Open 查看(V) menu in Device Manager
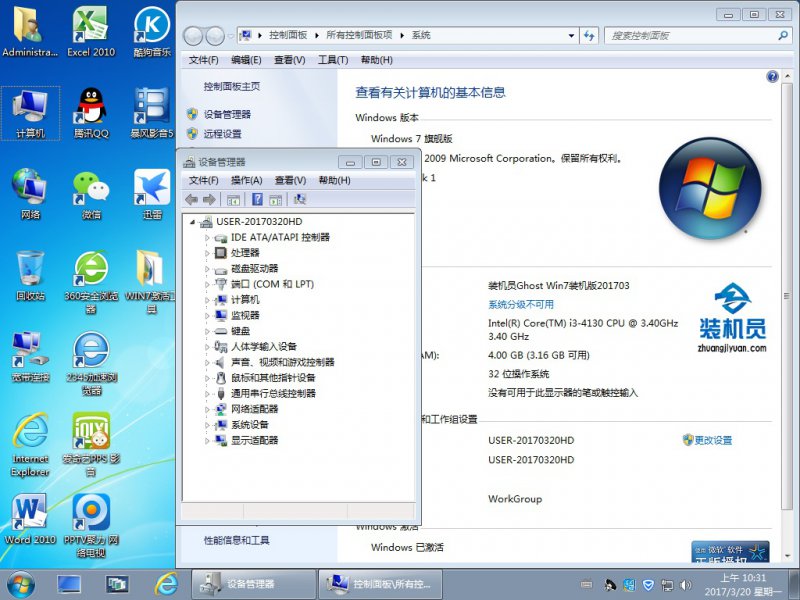800x600 pixels. (x=290, y=180)
